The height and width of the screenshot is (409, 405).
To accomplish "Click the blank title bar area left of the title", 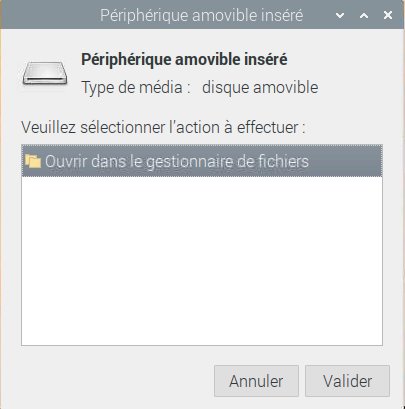I will (x=50, y=15).
